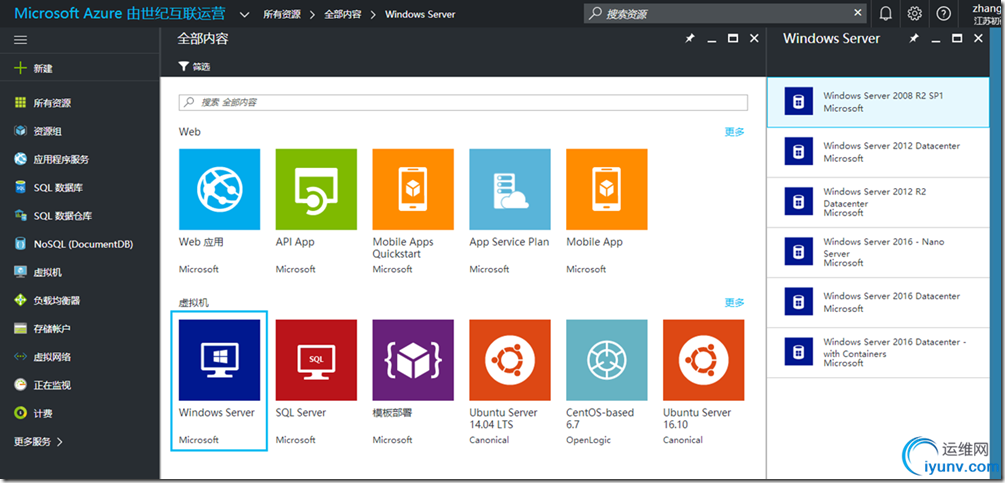Viewport: 1005px width, 483px height.
Task: Select the Windows Server tile
Action: click(219, 382)
